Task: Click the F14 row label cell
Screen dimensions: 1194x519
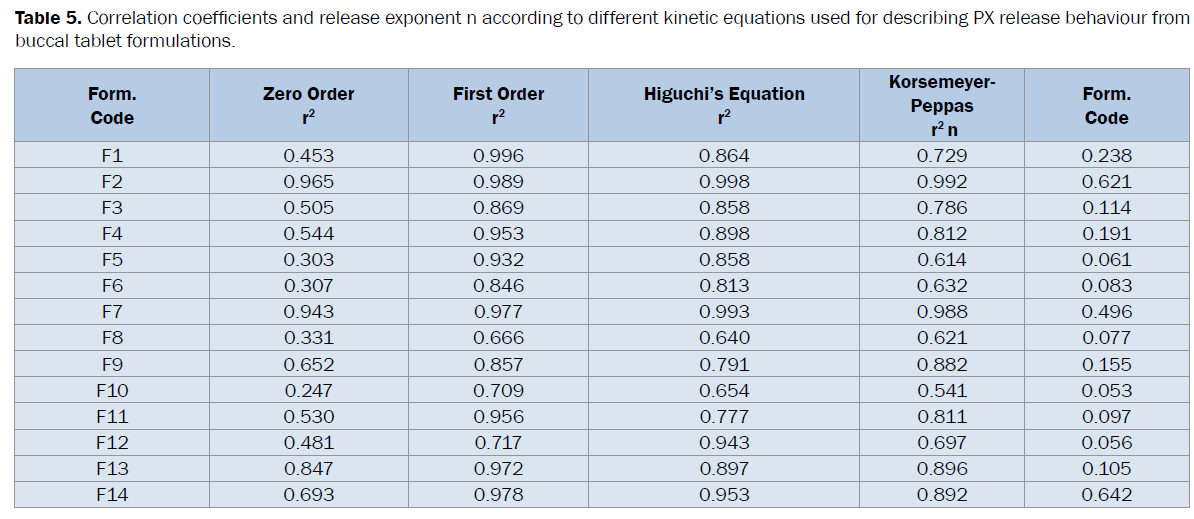Action: (x=111, y=494)
